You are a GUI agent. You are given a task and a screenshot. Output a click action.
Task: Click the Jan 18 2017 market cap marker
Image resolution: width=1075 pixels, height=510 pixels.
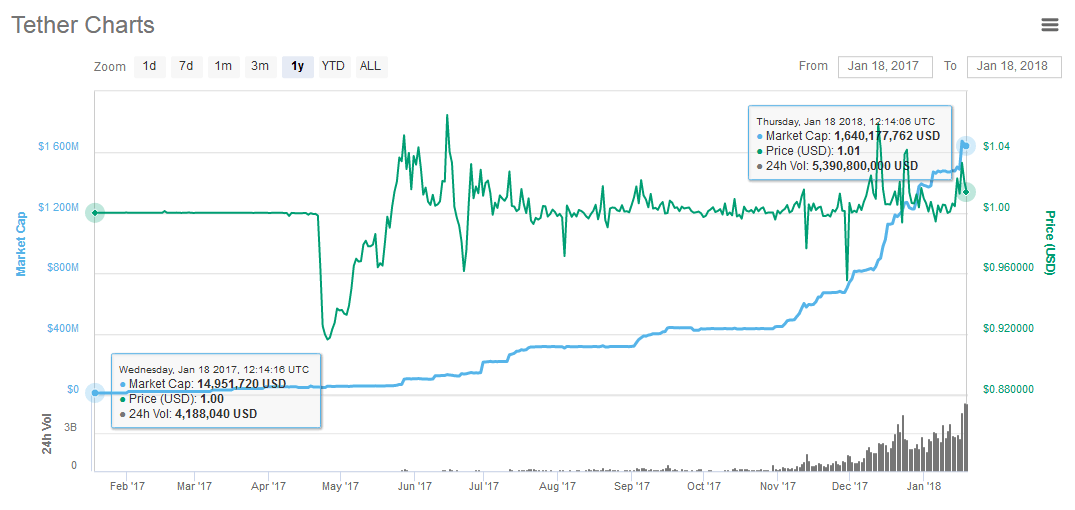click(95, 392)
